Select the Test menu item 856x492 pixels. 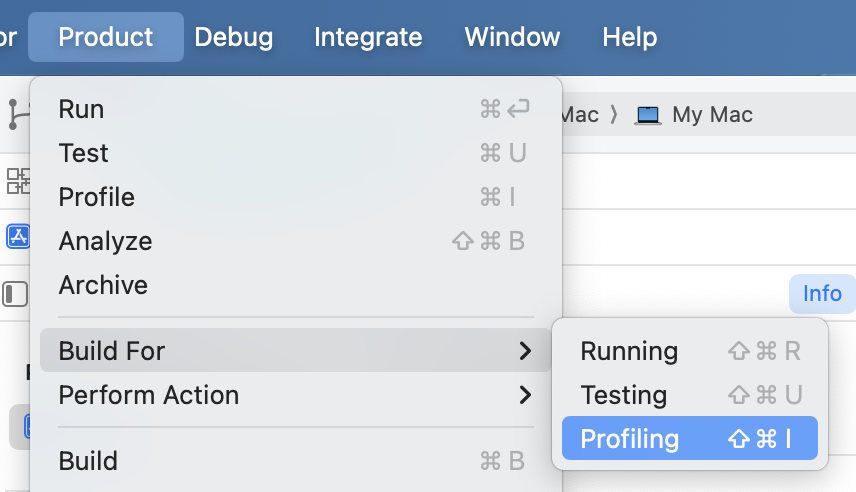click(x=84, y=153)
